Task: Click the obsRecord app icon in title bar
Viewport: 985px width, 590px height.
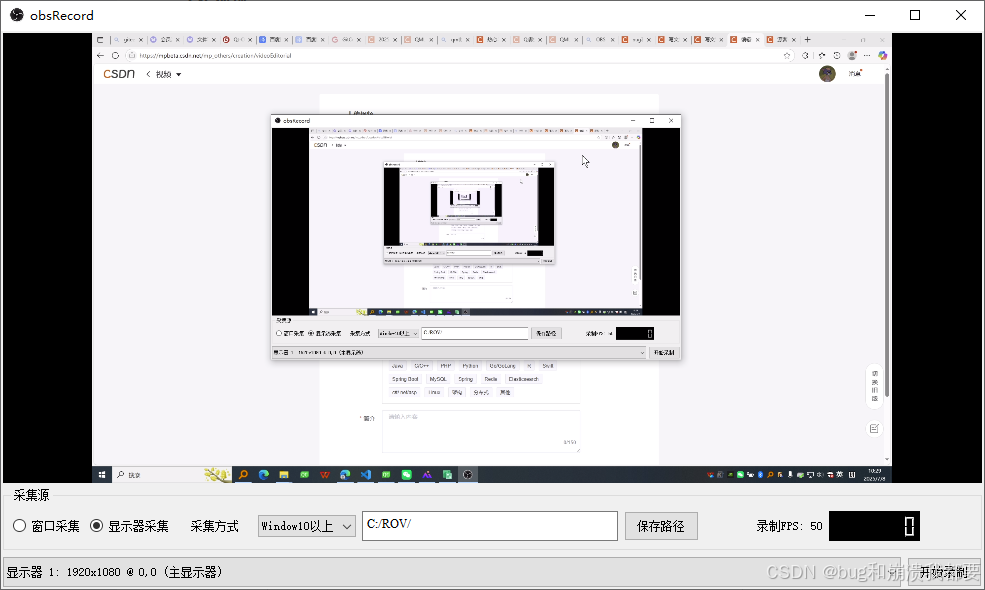Action: coord(17,14)
